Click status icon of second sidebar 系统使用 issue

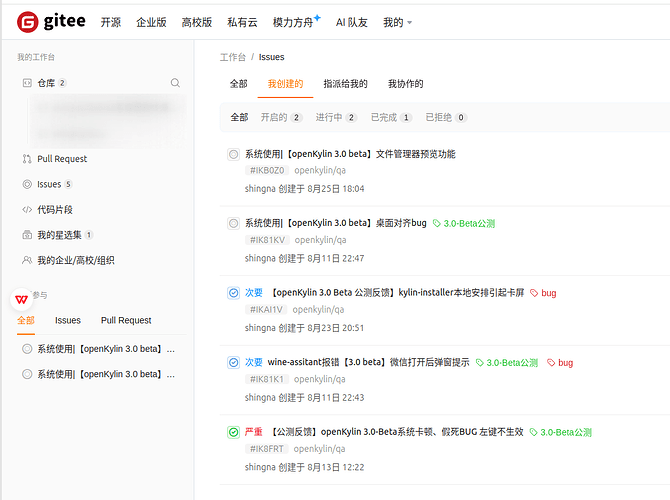(27, 374)
